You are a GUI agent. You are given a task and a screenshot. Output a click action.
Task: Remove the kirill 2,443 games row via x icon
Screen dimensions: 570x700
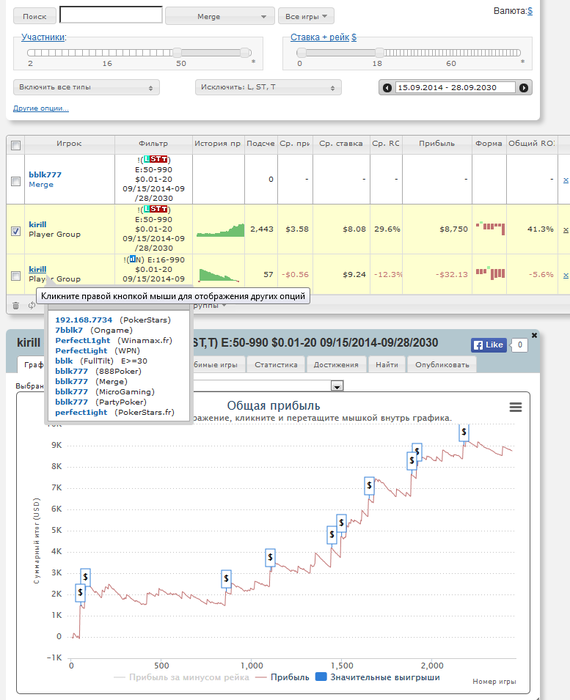click(566, 230)
